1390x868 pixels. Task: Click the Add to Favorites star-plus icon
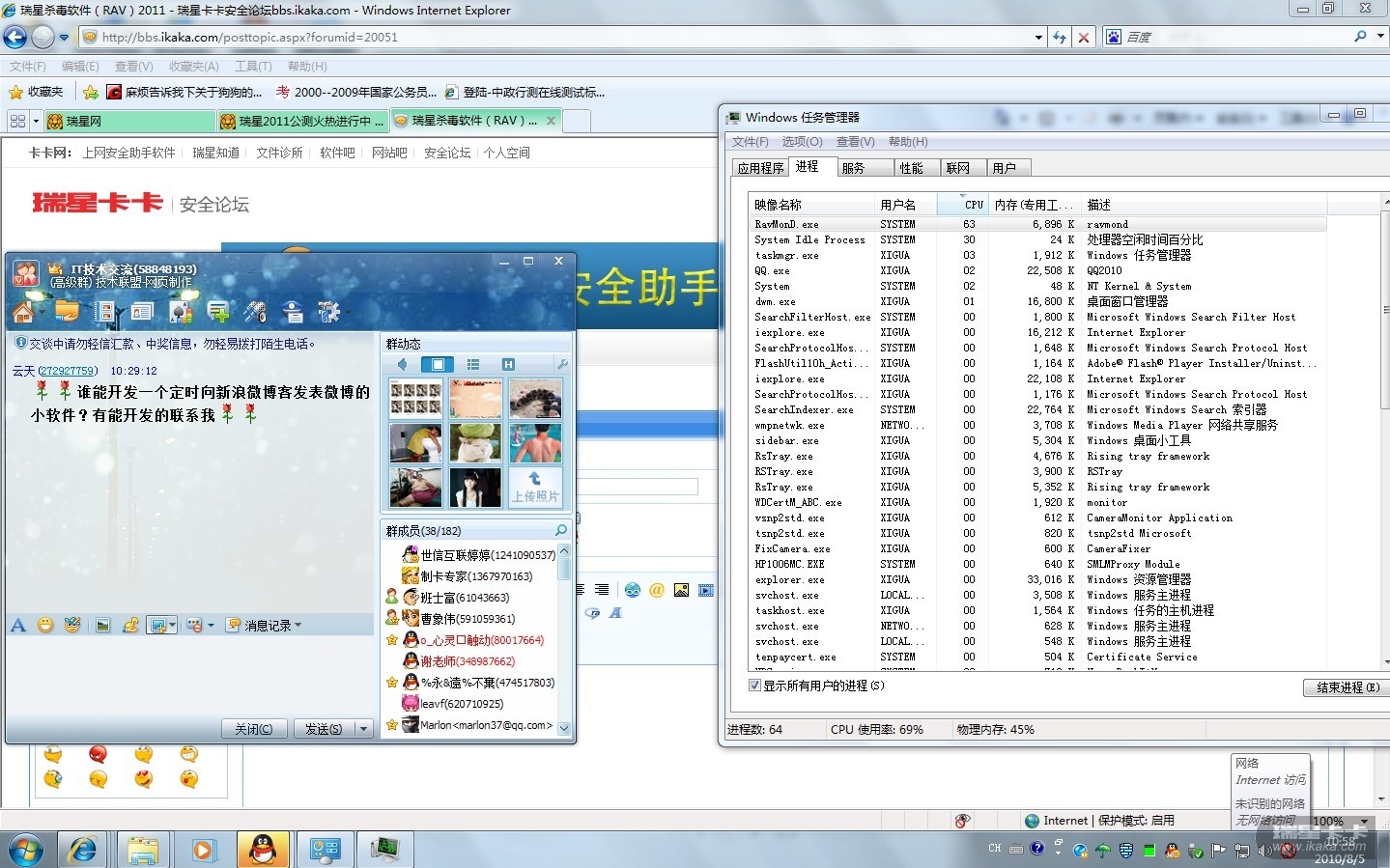click(91, 92)
